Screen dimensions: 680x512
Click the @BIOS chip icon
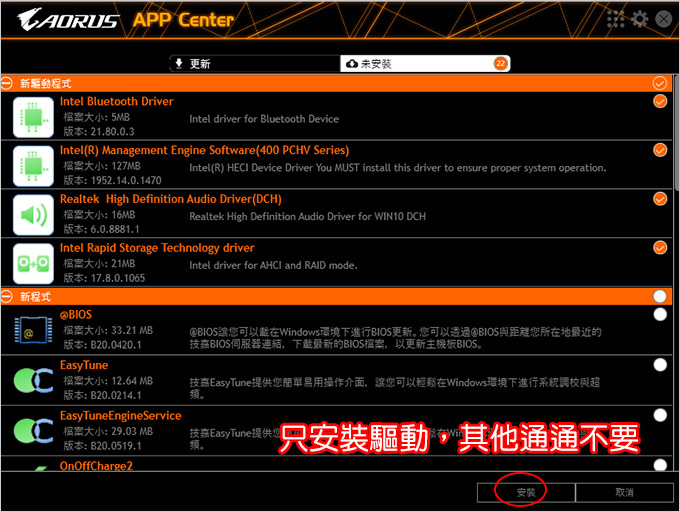(x=33, y=330)
